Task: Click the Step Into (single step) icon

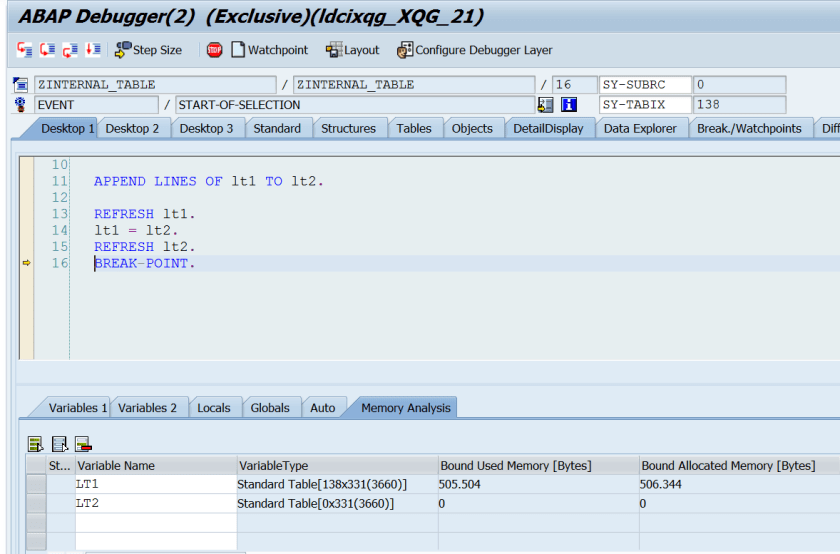Action: point(24,50)
